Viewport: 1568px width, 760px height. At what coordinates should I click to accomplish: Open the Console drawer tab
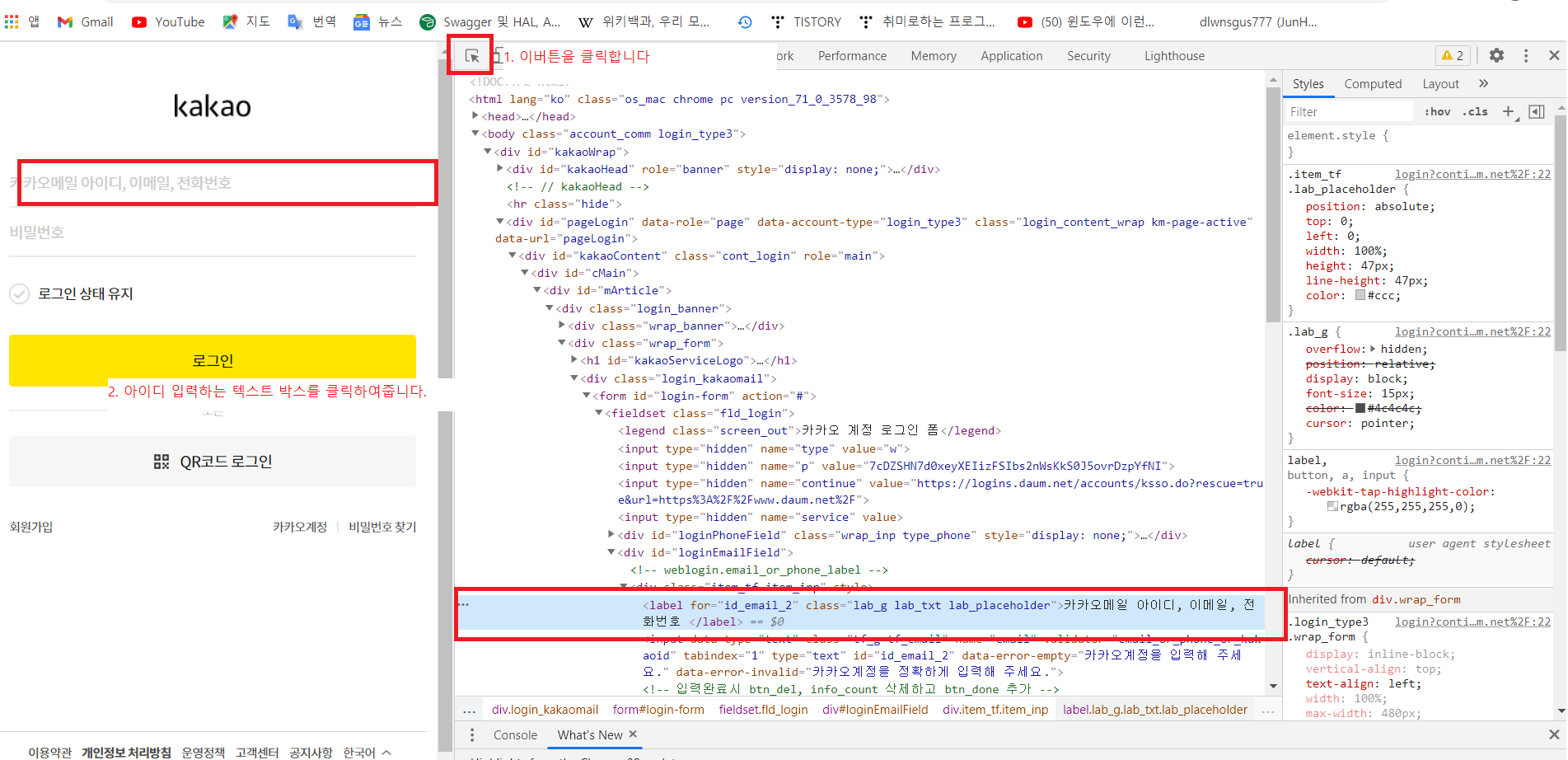515,734
